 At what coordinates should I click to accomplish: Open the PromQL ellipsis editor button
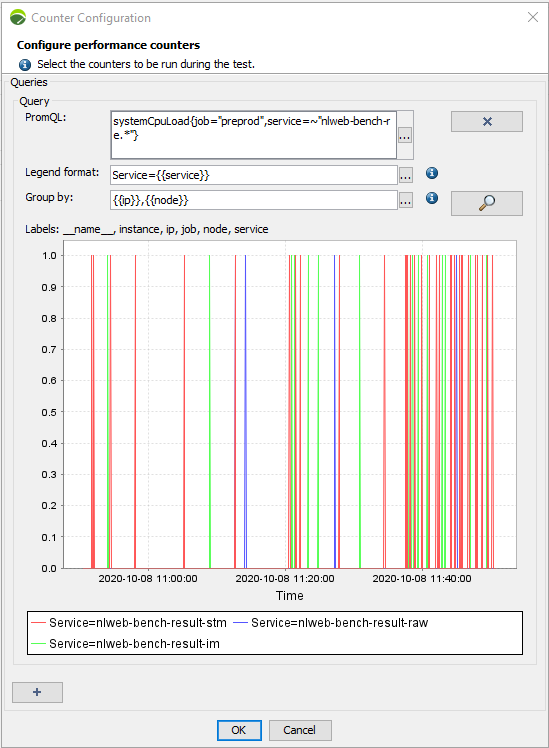tap(404, 136)
